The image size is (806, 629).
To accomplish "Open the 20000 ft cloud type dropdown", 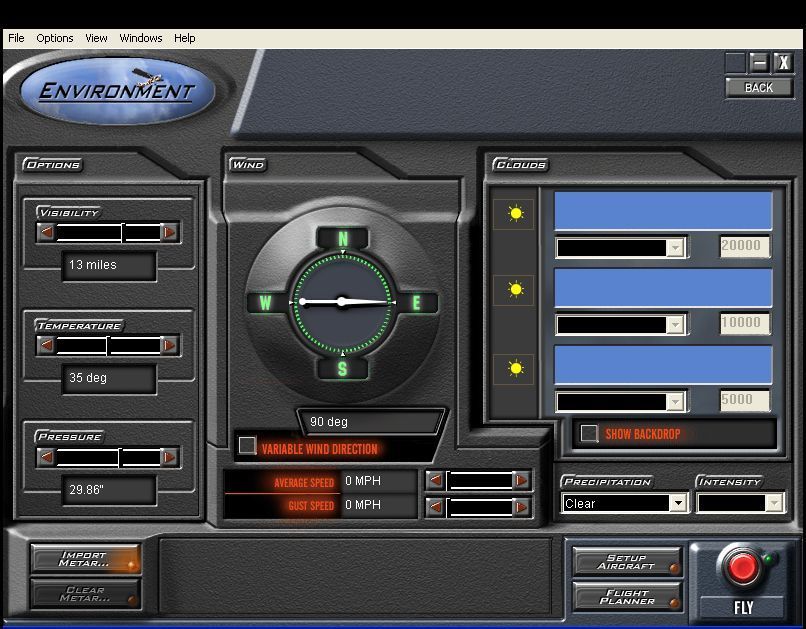I will [x=621, y=248].
